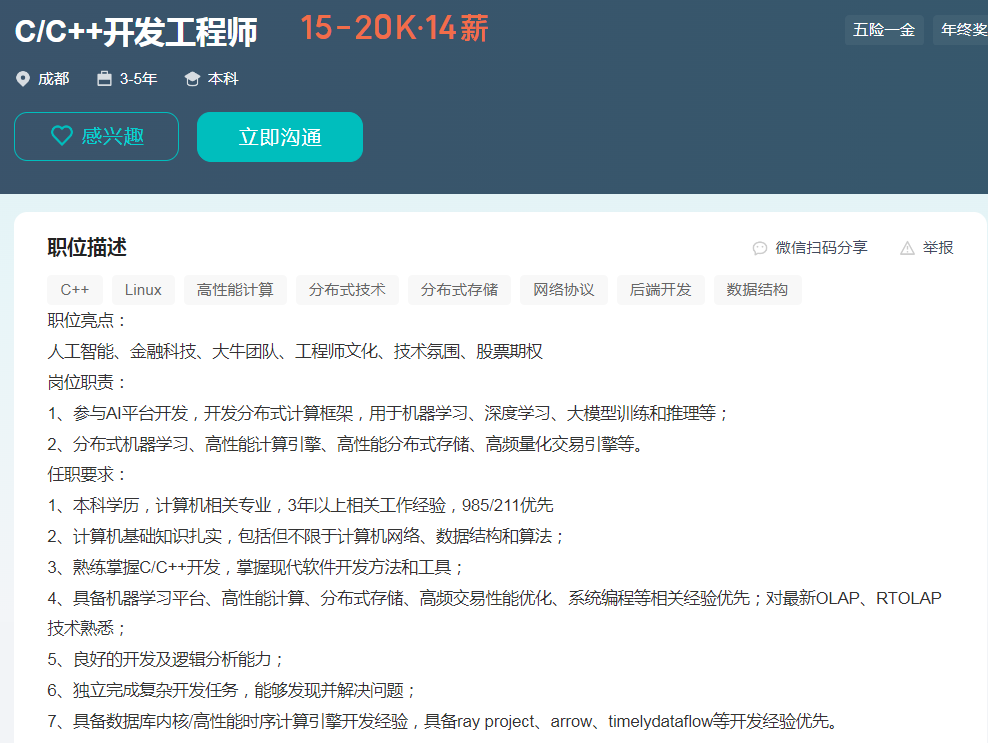Viewport: 988px width, 743px height.
Task: Click the 15-20K·14薪 salary text
Action: coord(394,28)
